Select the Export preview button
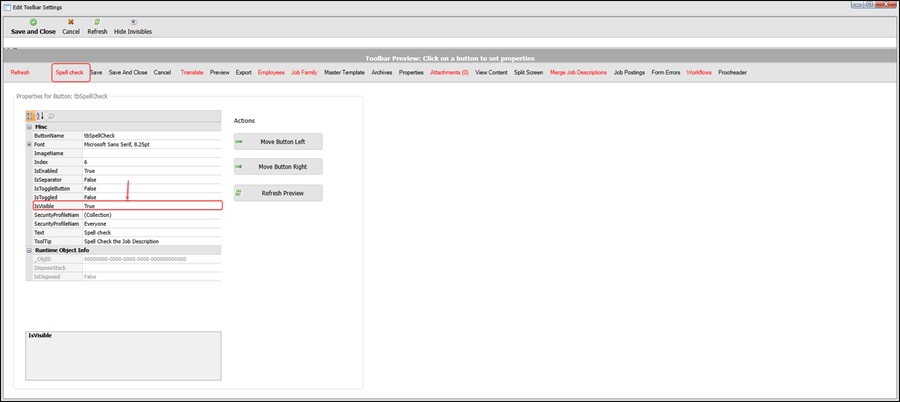 tap(243, 73)
